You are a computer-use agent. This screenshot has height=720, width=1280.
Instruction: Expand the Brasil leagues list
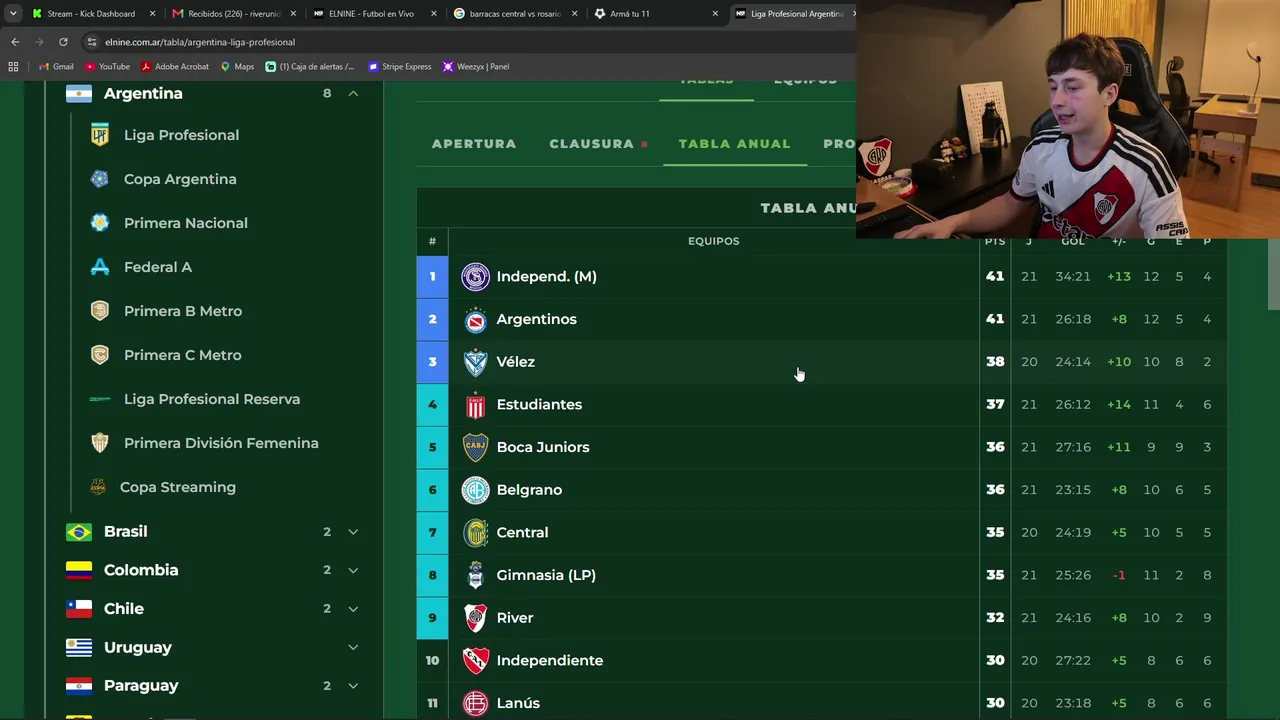tap(353, 532)
